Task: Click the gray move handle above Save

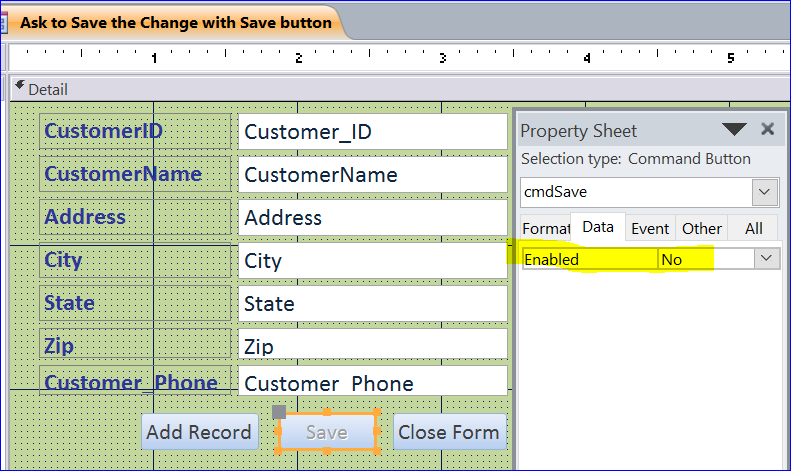Action: point(279,412)
